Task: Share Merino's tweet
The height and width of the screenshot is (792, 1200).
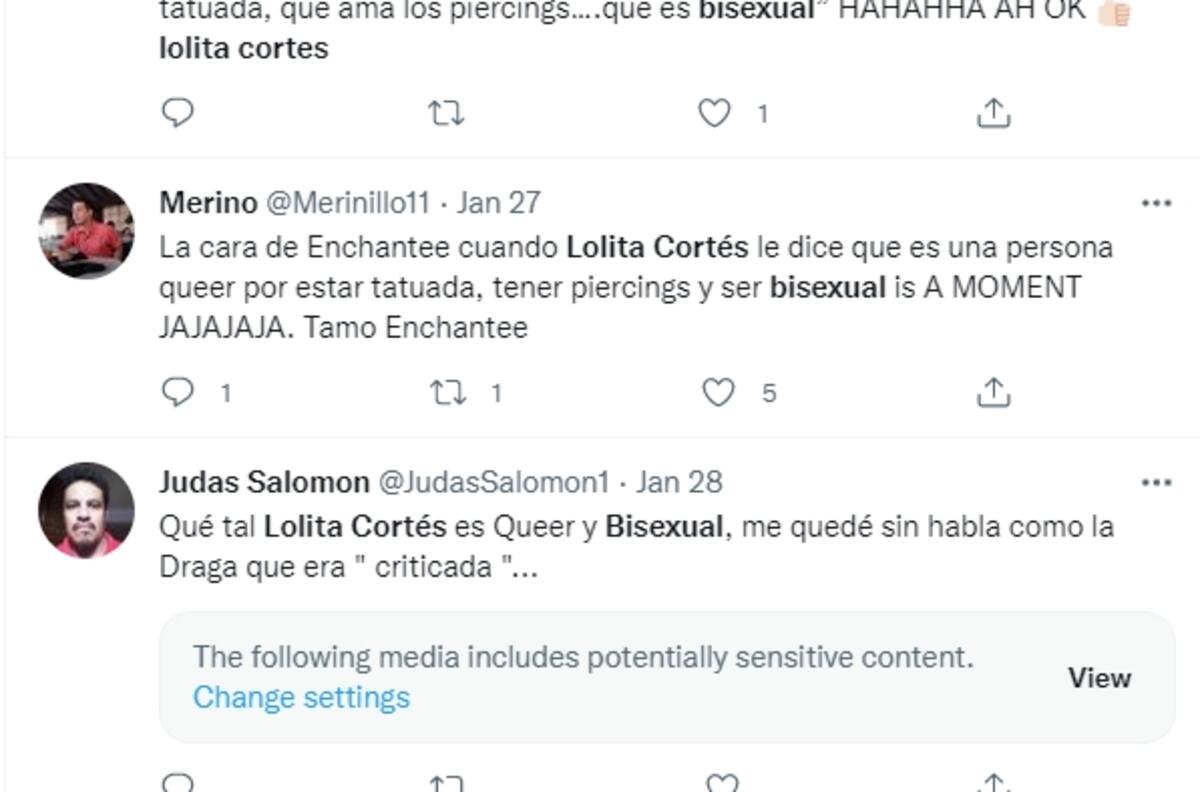Action: 992,392
